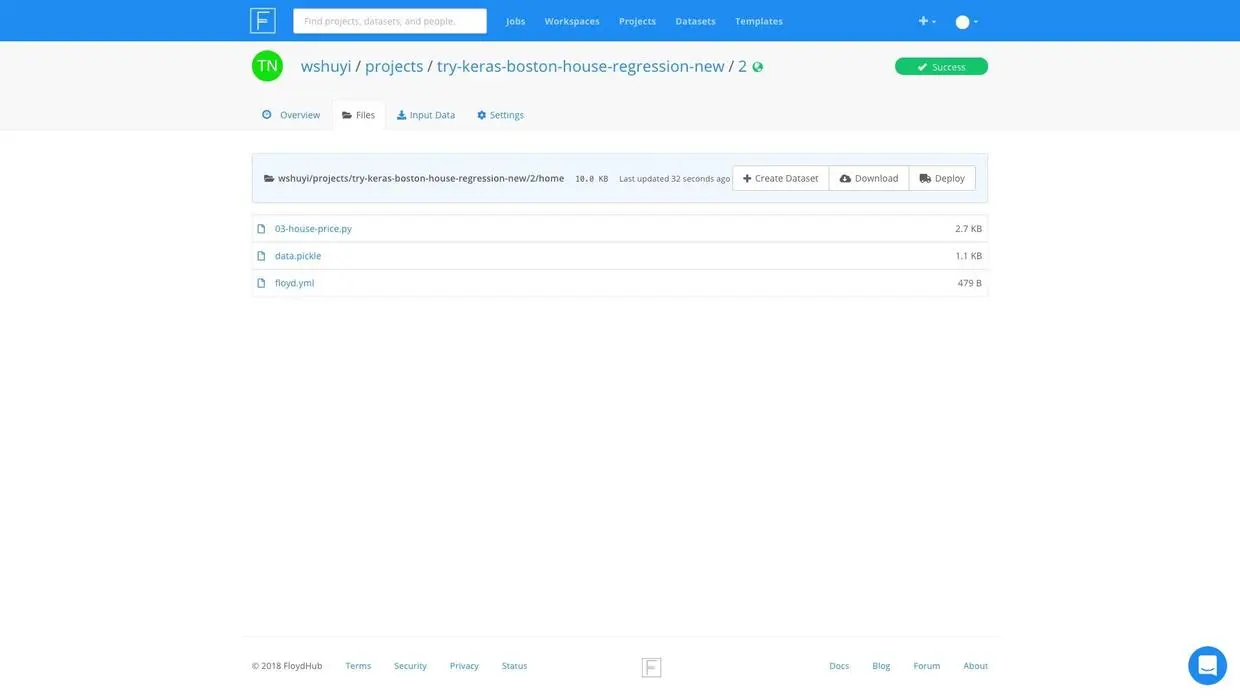The image size is (1240, 698).
Task: Open the Privacy footer link
Action: click(x=464, y=666)
